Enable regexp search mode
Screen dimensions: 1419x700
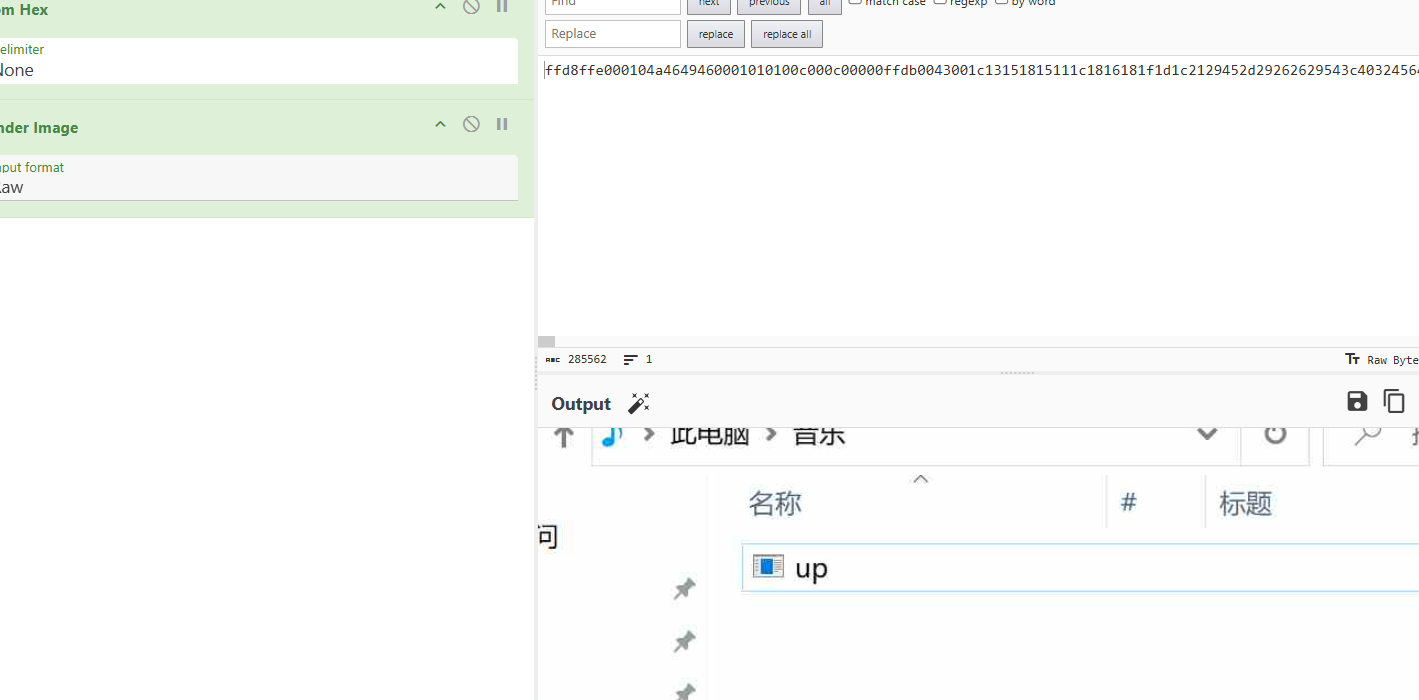[x=940, y=2]
